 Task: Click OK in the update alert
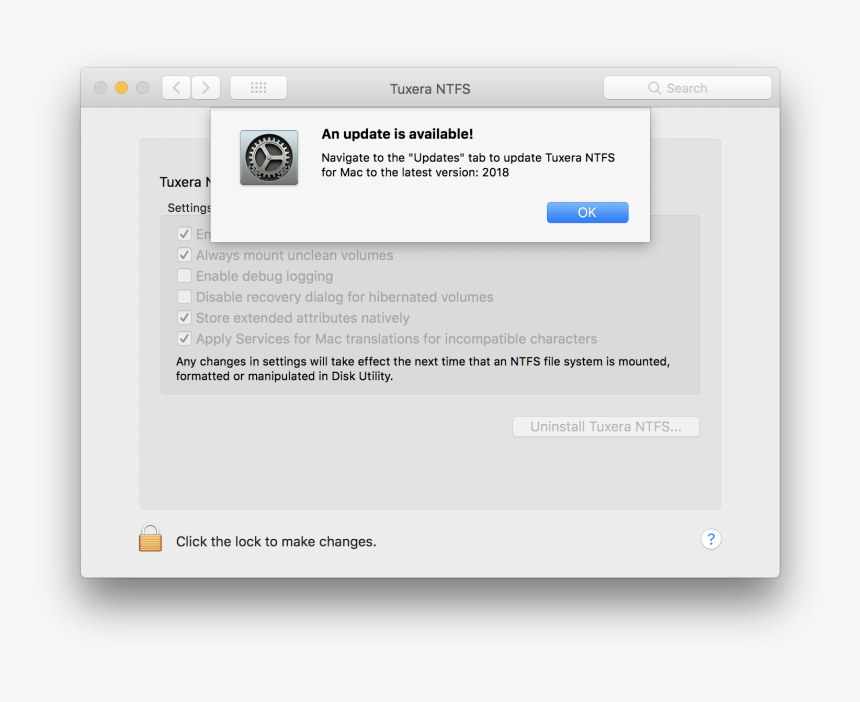tap(587, 212)
